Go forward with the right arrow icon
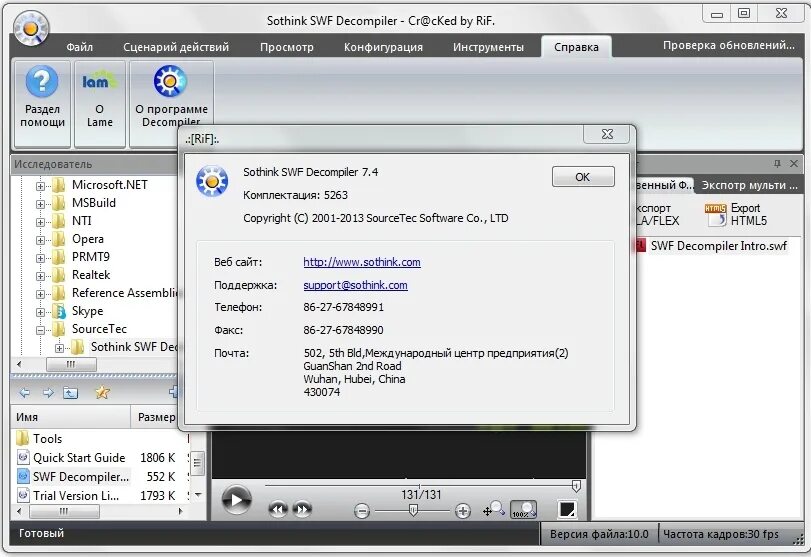811x557 pixels. point(48,393)
